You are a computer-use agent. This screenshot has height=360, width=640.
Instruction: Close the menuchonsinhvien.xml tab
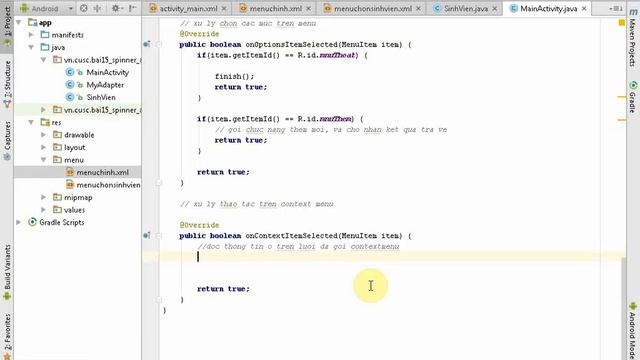(x=418, y=9)
